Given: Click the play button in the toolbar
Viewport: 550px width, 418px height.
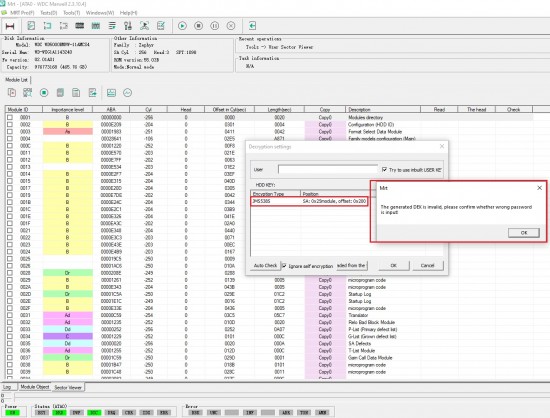Looking at the screenshot, I should pos(182,26).
